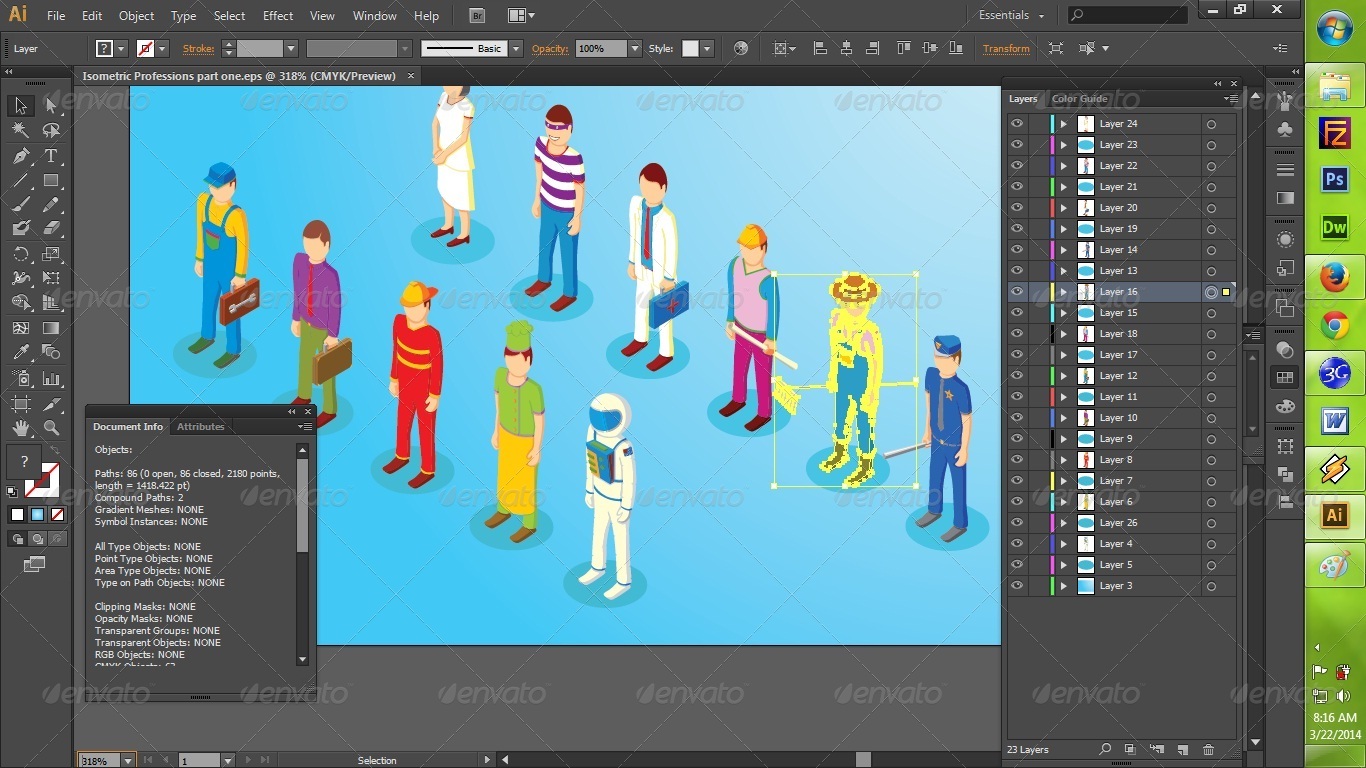
Task: Hide the Layer 16 visibility eye
Action: click(1017, 291)
